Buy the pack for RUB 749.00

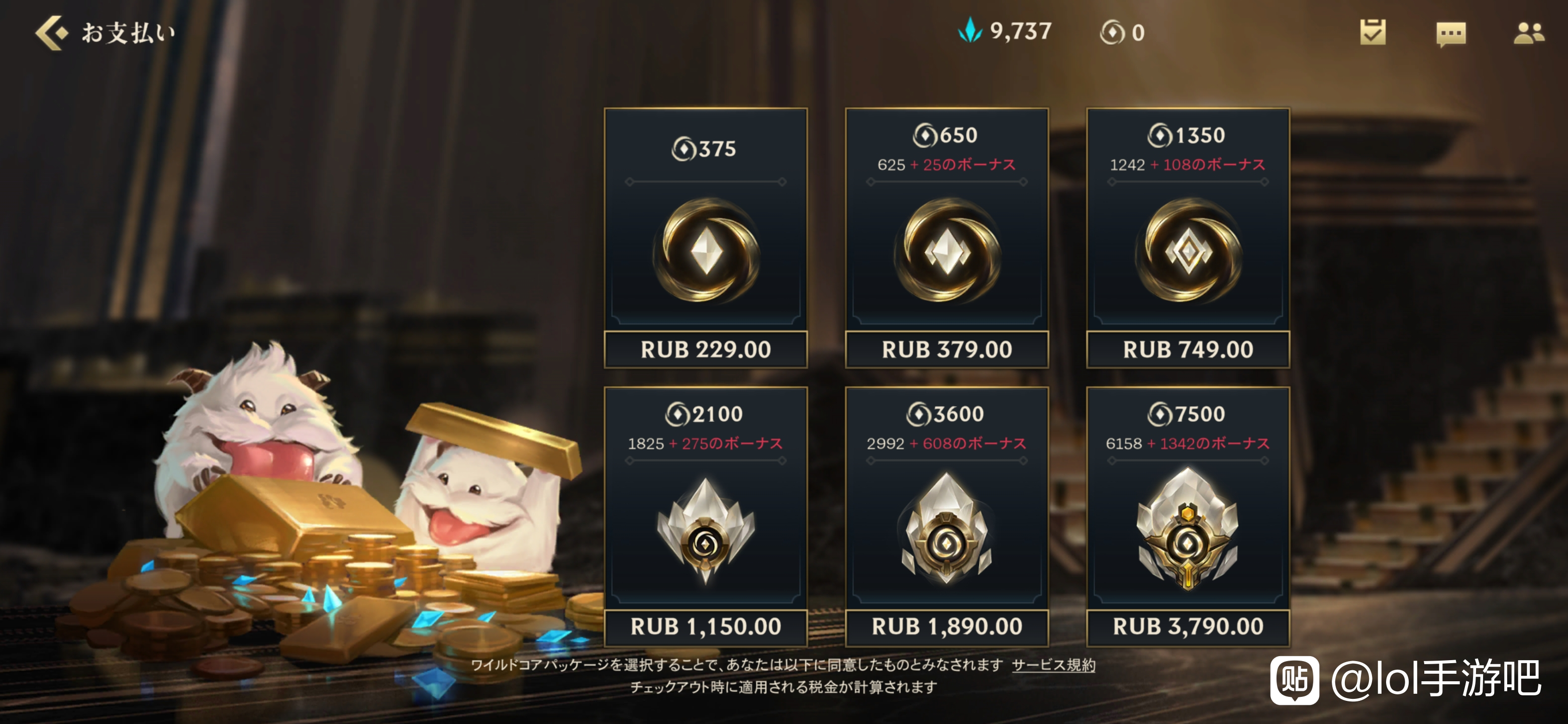coord(1188,349)
